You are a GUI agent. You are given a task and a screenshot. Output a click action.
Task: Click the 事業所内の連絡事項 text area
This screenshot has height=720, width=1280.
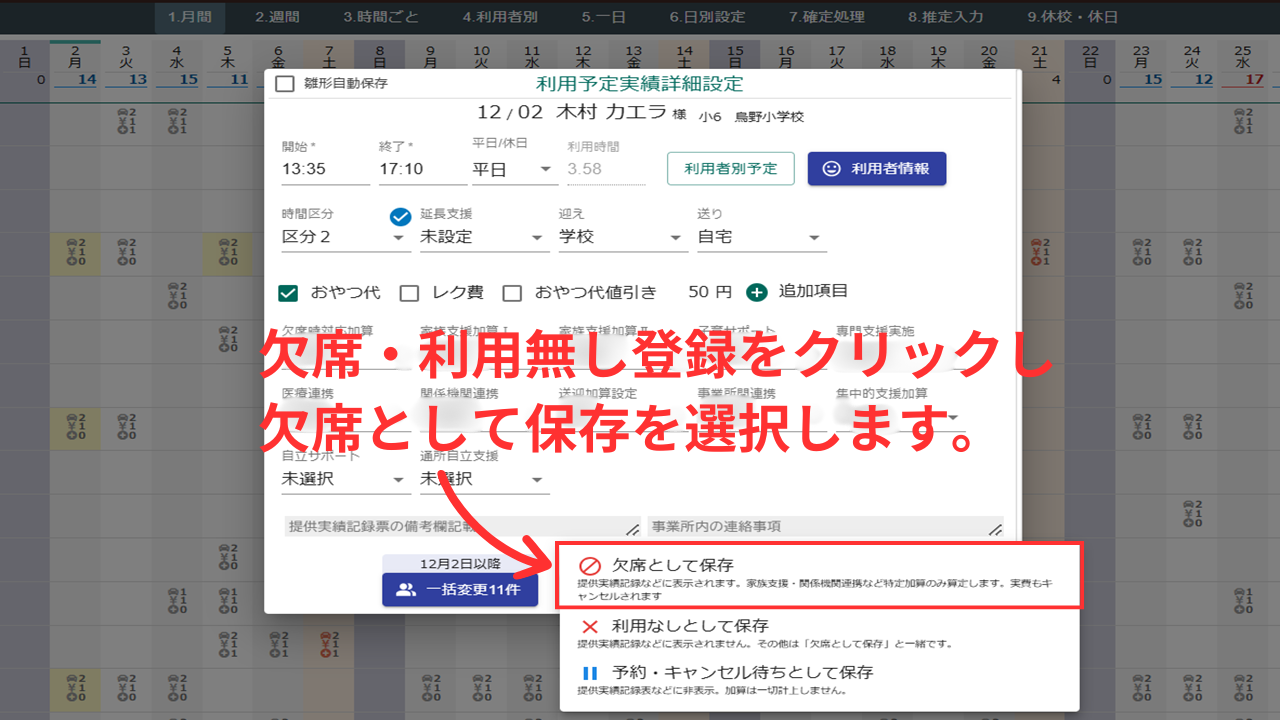click(825, 527)
